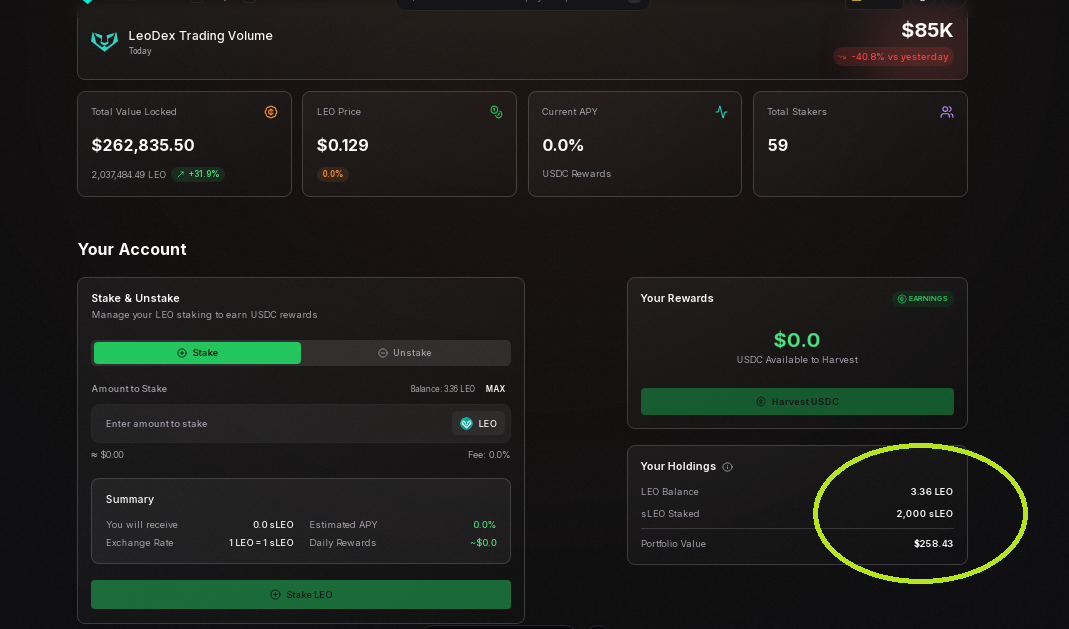Click the Daily Rewards ~$0.0 value
Viewport: 1069px width, 629px height.
483,543
